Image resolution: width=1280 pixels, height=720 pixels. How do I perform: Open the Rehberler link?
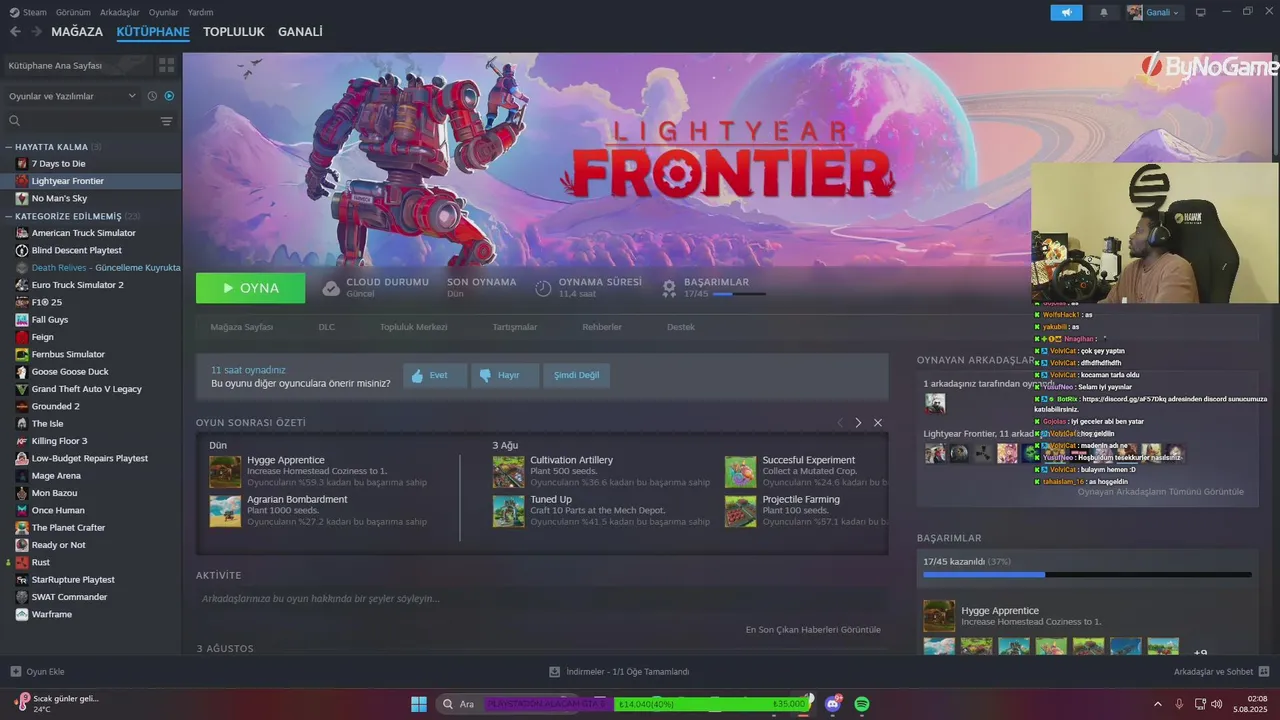pyautogui.click(x=602, y=327)
